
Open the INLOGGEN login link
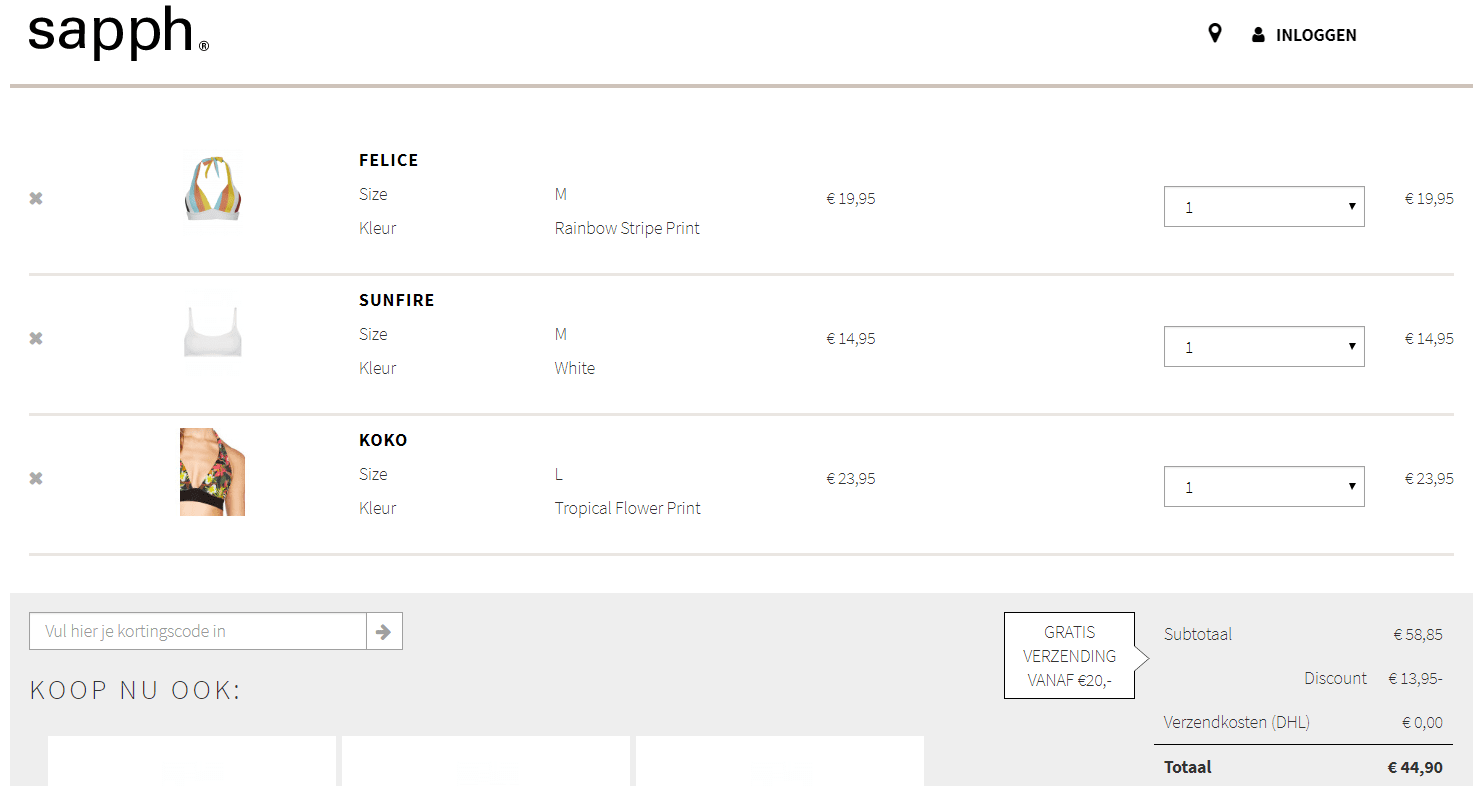click(x=1316, y=35)
